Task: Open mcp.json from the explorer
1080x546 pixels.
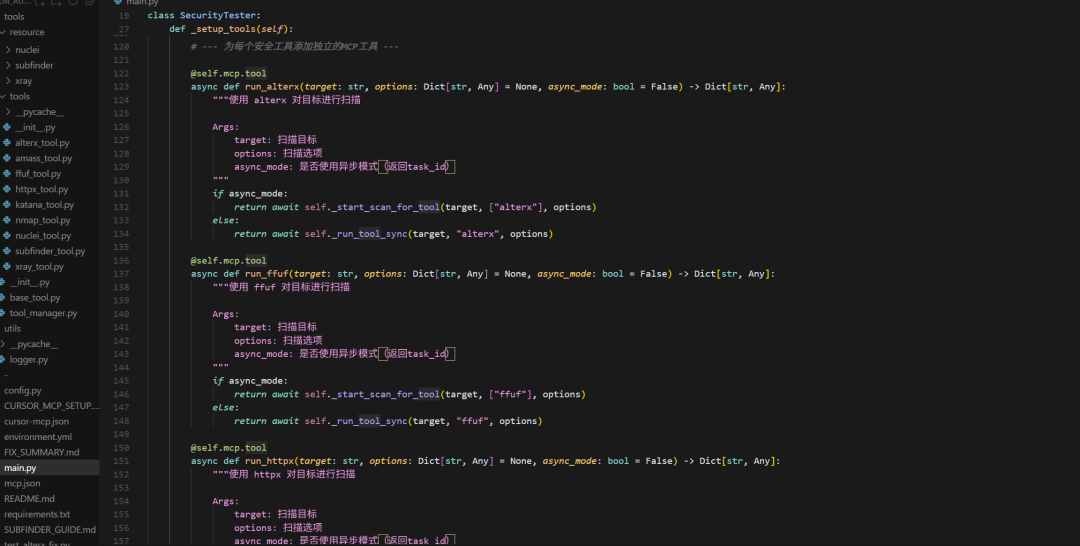Action: point(22,483)
